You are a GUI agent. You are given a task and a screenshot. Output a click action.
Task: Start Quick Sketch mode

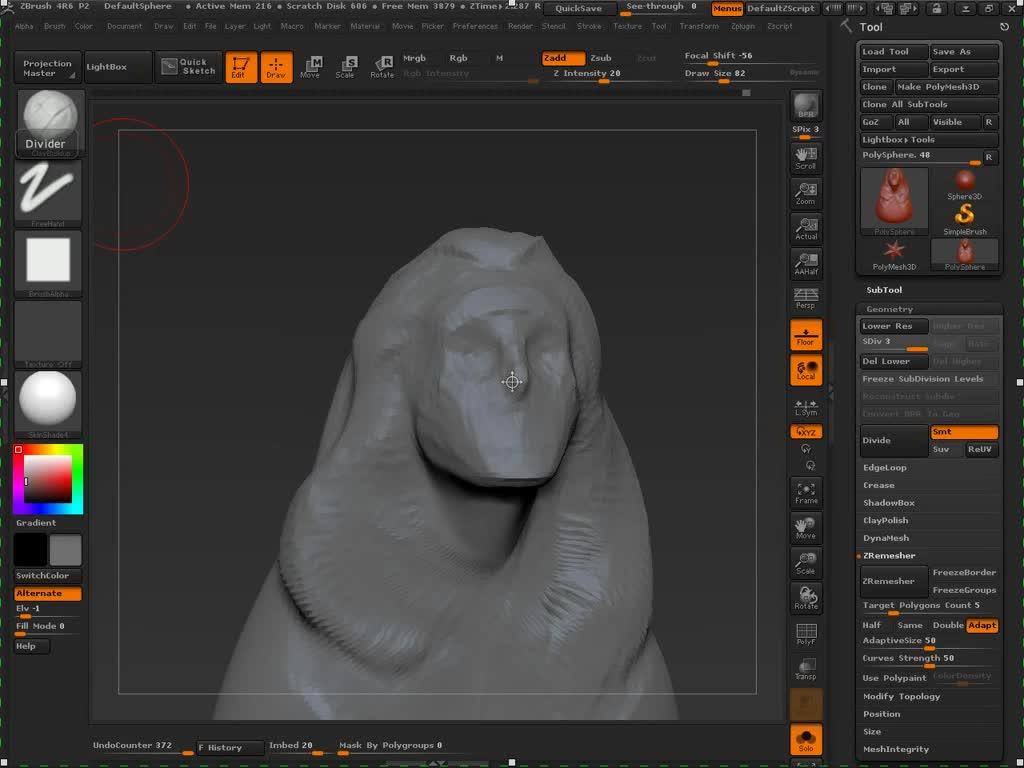pyautogui.click(x=189, y=67)
